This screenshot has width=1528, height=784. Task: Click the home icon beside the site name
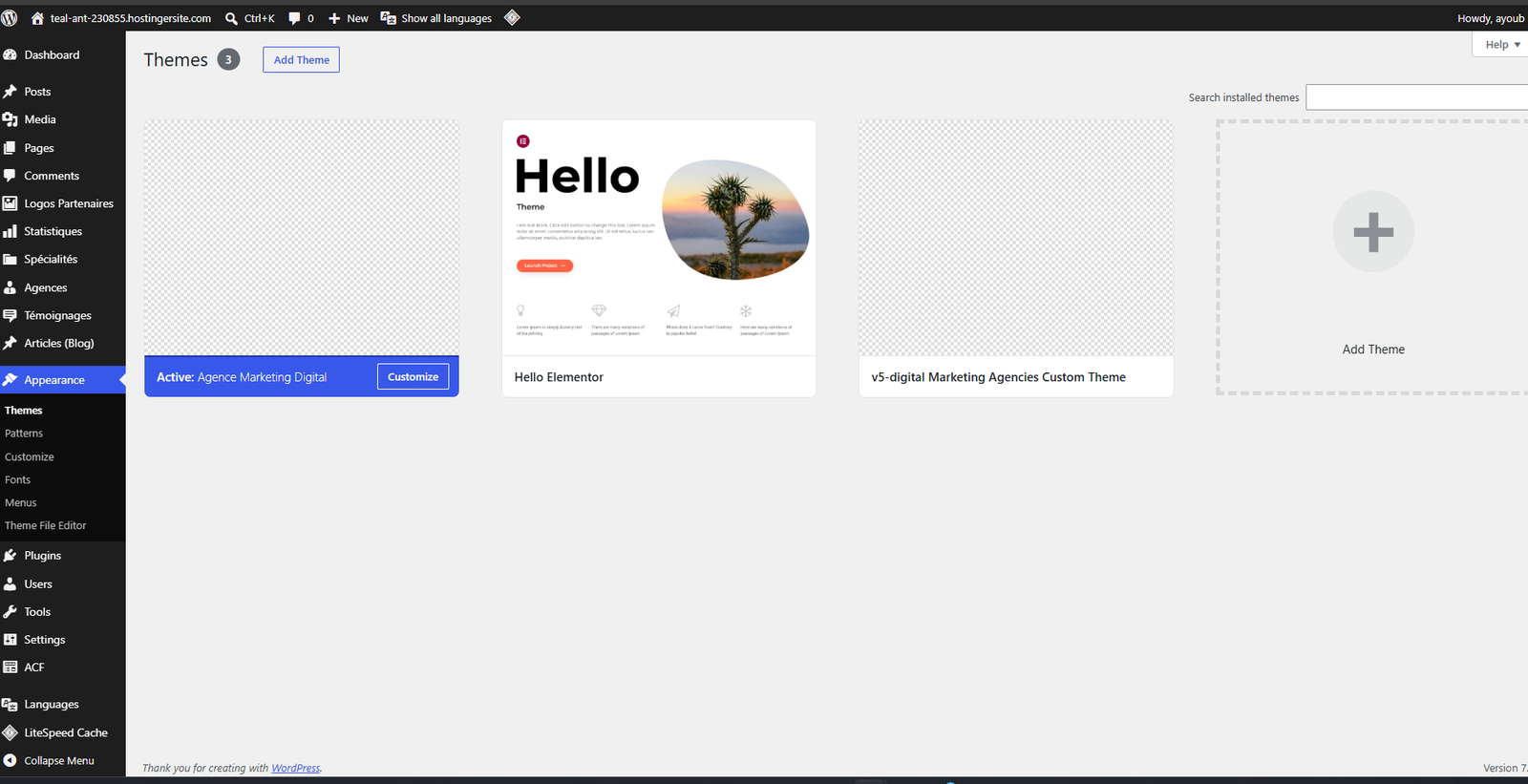pyautogui.click(x=38, y=18)
